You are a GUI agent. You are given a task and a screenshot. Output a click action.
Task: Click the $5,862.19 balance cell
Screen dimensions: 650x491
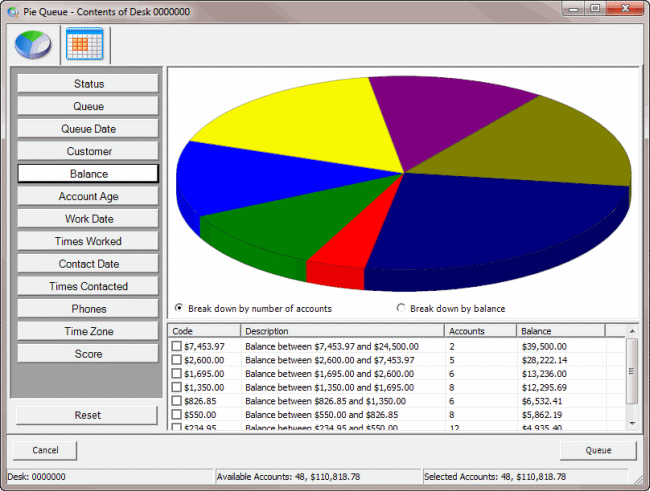coord(542,415)
